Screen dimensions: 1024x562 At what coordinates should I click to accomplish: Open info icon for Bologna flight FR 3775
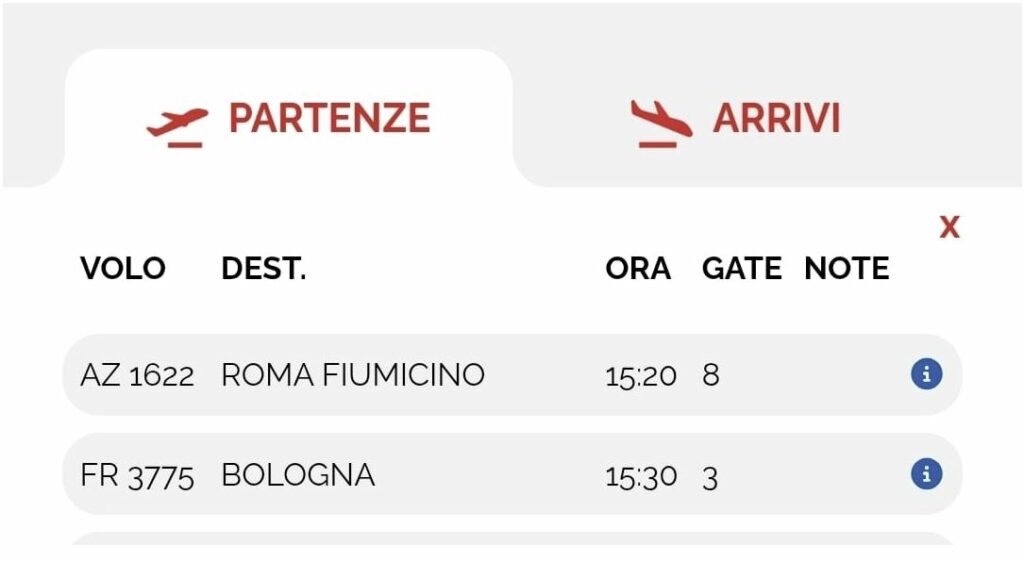[926, 473]
